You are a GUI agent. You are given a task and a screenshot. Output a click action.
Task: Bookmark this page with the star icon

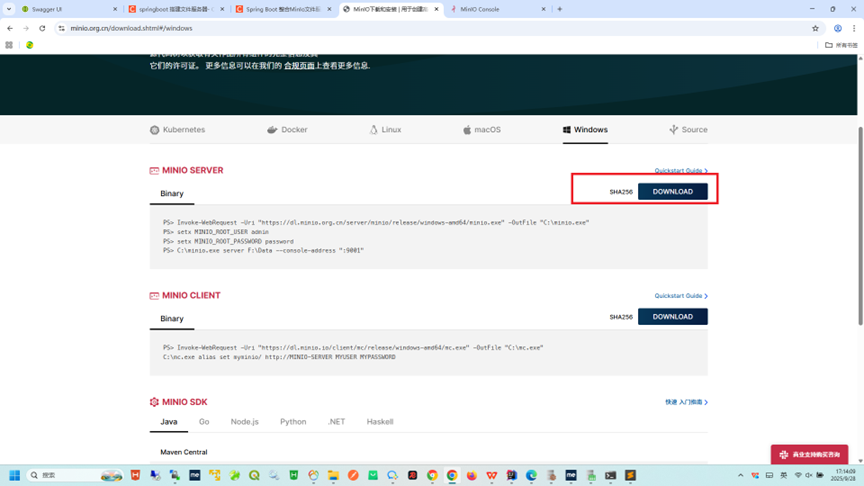pyautogui.click(x=815, y=28)
